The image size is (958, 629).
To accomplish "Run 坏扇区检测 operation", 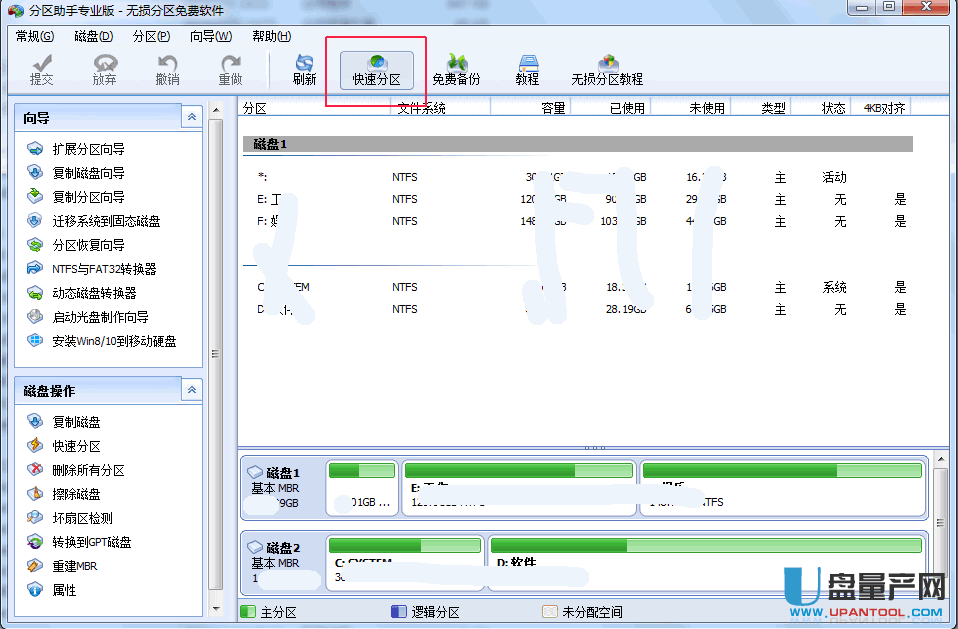I will [70, 518].
